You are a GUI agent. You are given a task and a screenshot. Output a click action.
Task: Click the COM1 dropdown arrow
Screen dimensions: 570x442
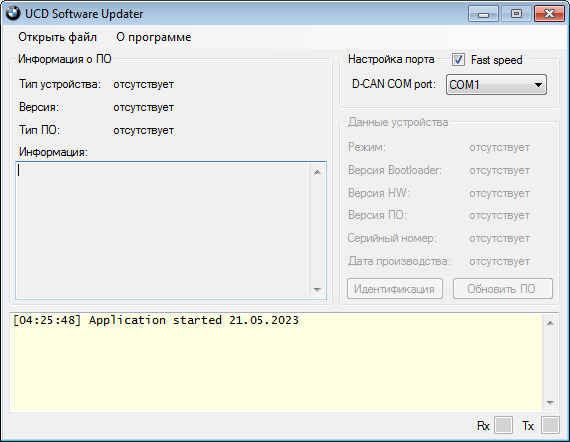[538, 85]
